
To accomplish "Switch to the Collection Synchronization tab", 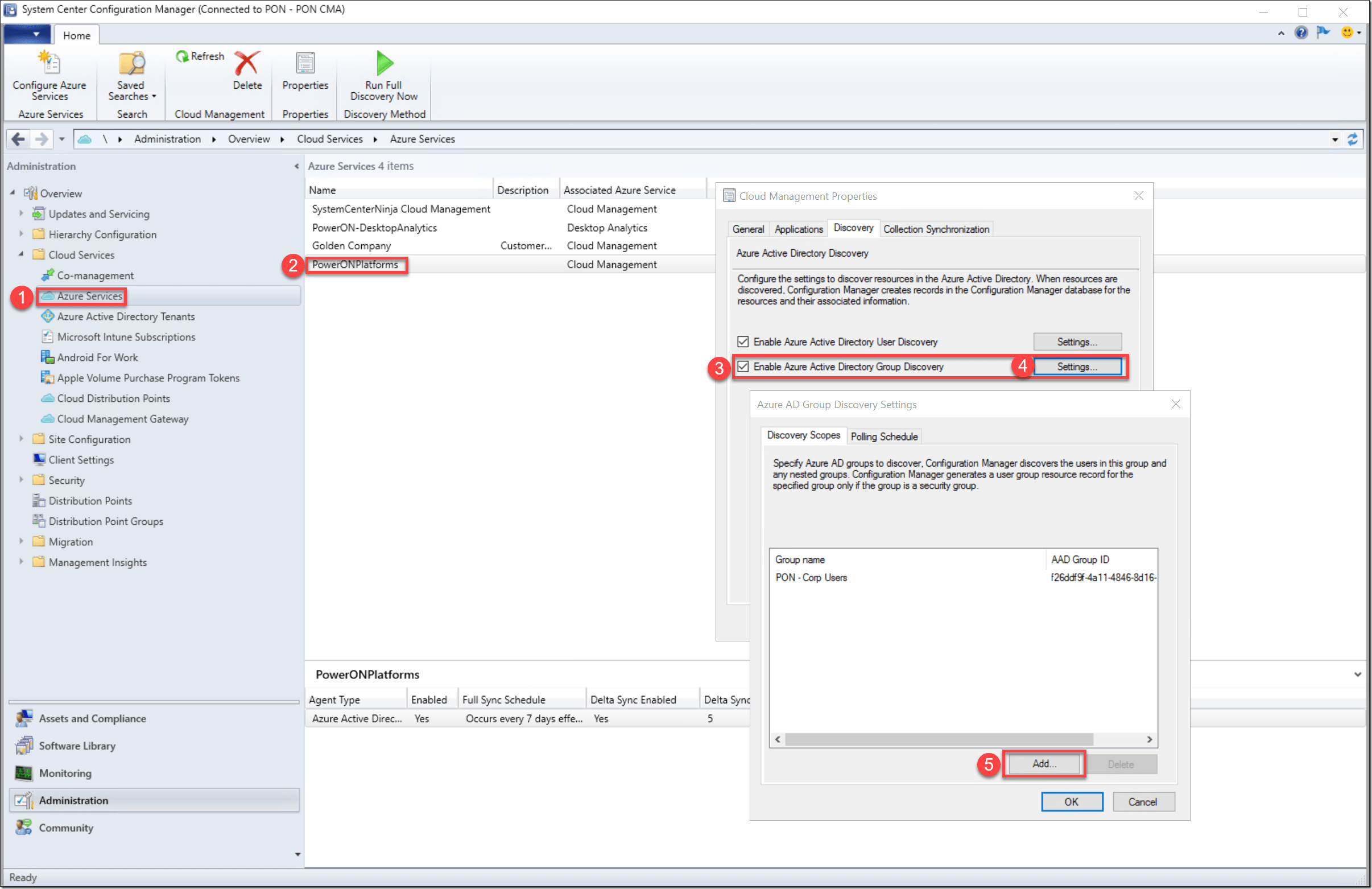I will pos(936,229).
